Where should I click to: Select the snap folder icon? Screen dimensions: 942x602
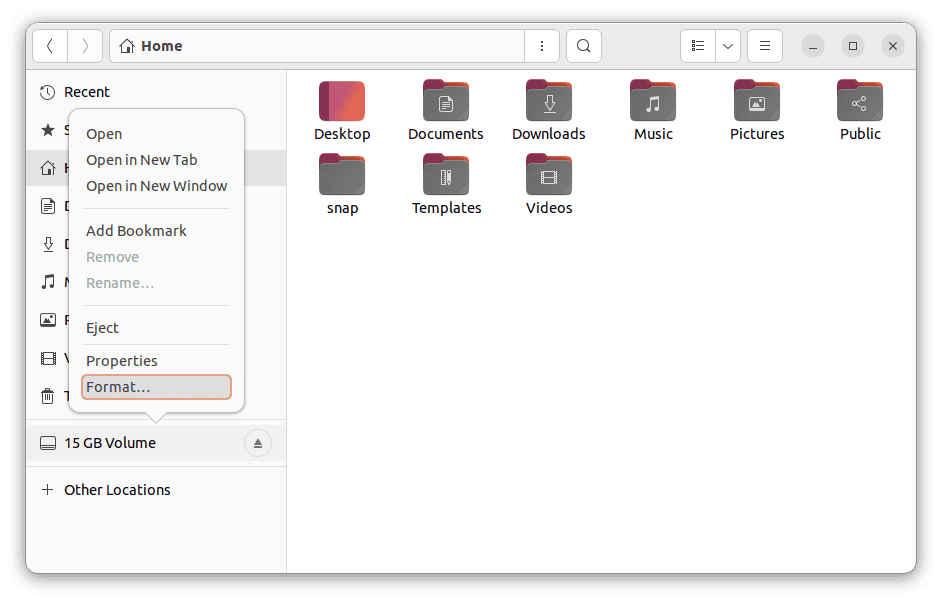(342, 175)
